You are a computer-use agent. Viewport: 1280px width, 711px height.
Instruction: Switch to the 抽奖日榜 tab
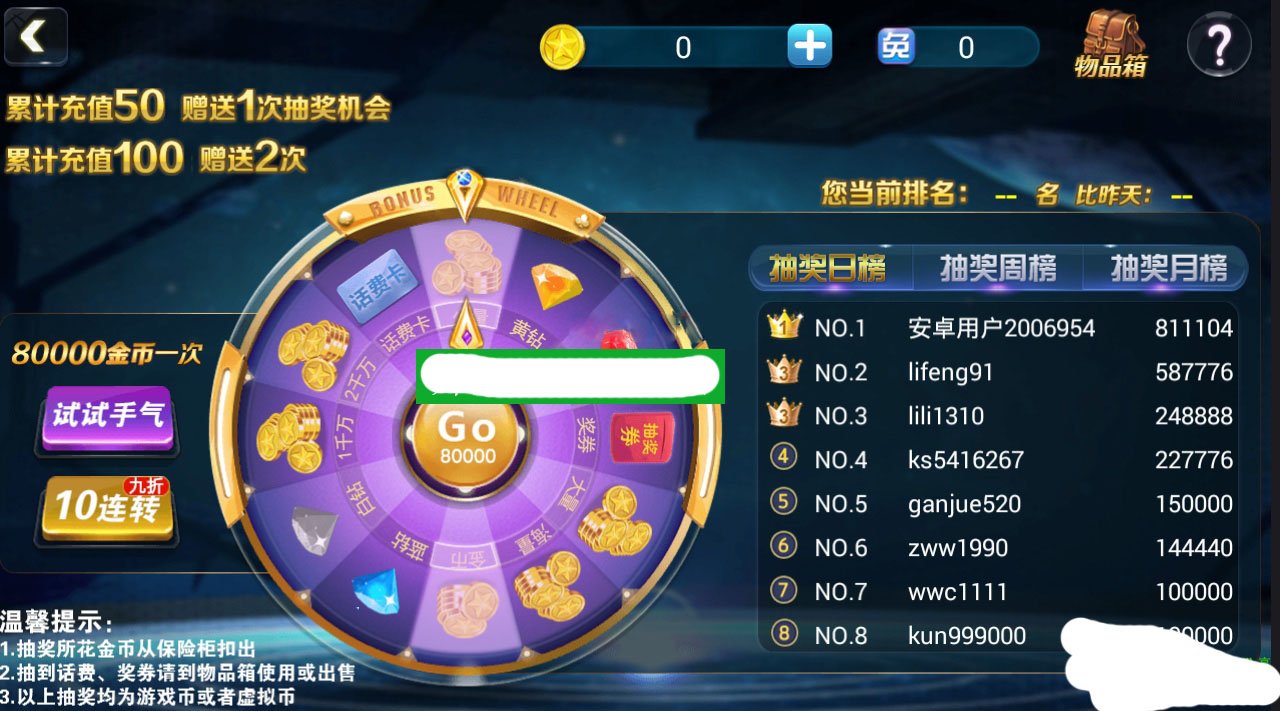click(828, 268)
